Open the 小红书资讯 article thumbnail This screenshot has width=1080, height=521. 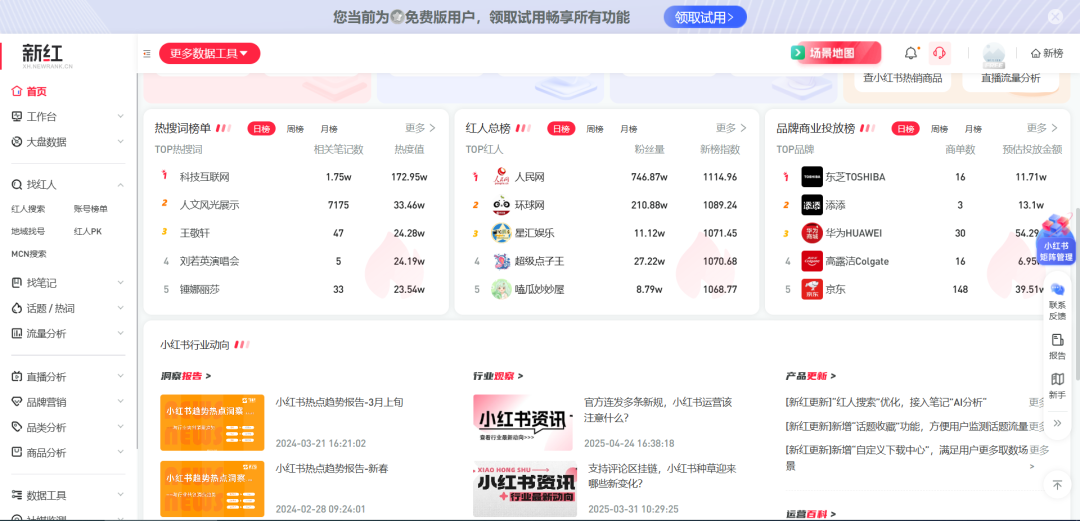[523, 422]
